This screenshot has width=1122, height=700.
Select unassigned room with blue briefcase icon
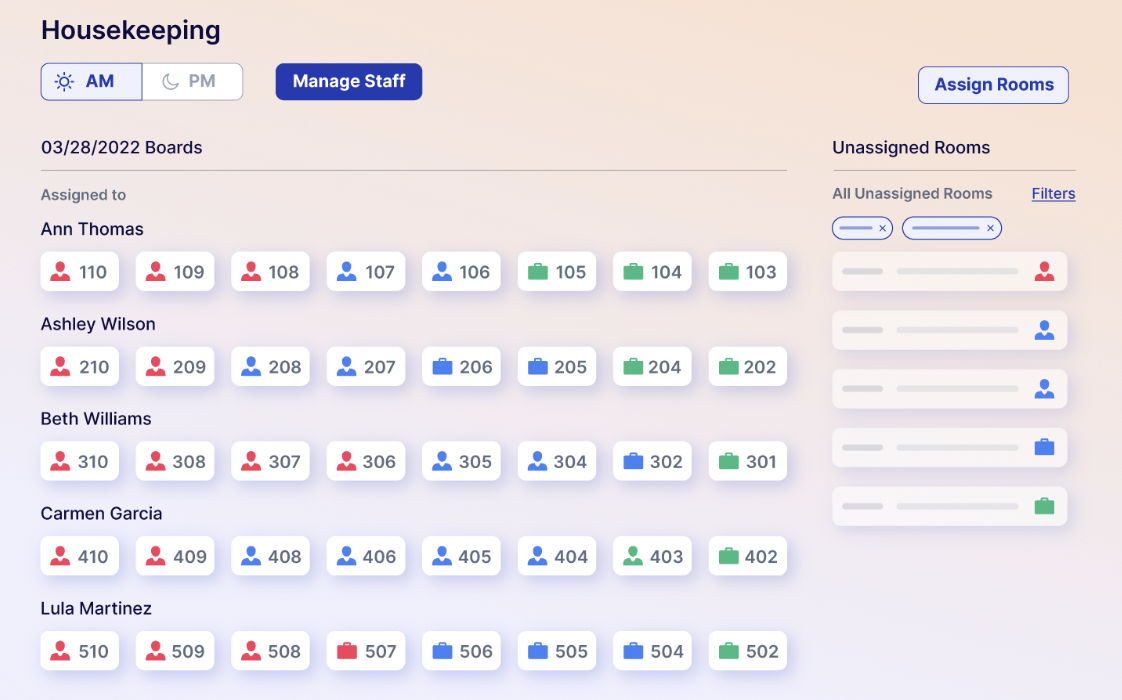[x=950, y=447]
